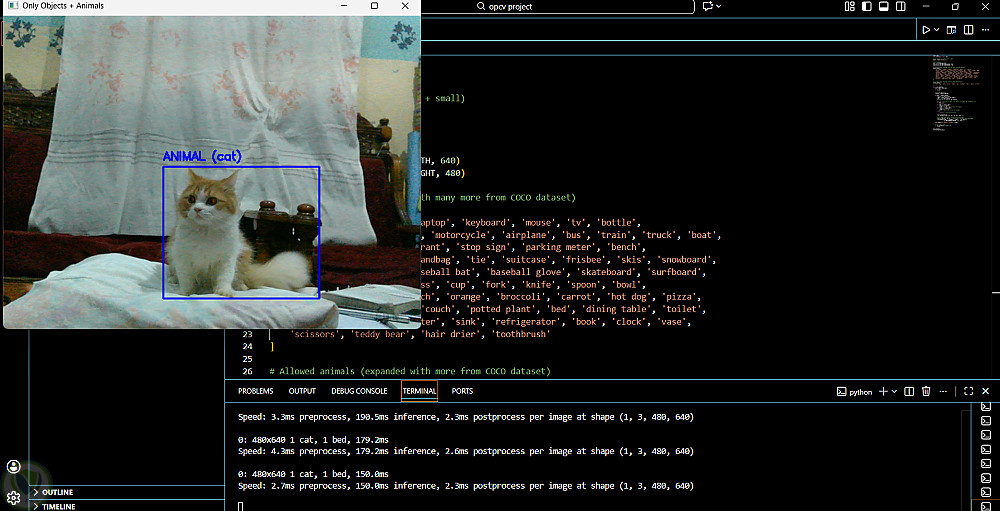Minimize the Only Objects + Animals window
This screenshot has width=1000, height=511.
(x=344, y=6)
